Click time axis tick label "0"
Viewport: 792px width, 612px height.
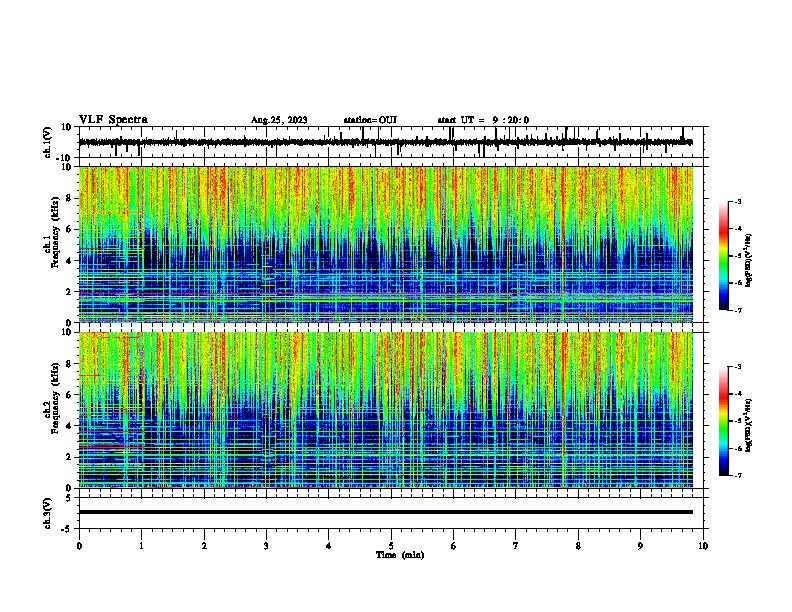(79, 546)
